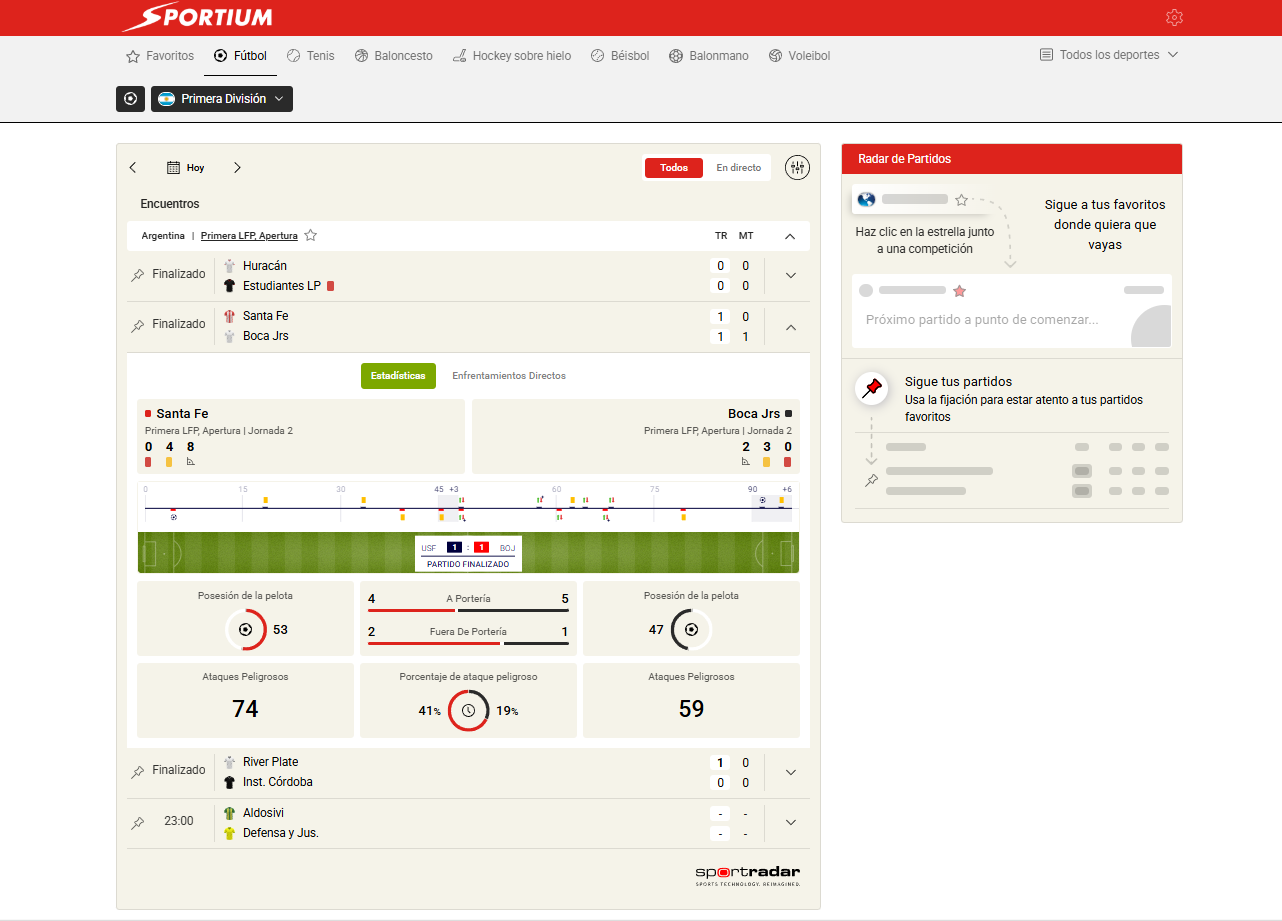Pin the Santa Fe vs Boca Jrs match
This screenshot has width=1282, height=921.
coord(138,325)
